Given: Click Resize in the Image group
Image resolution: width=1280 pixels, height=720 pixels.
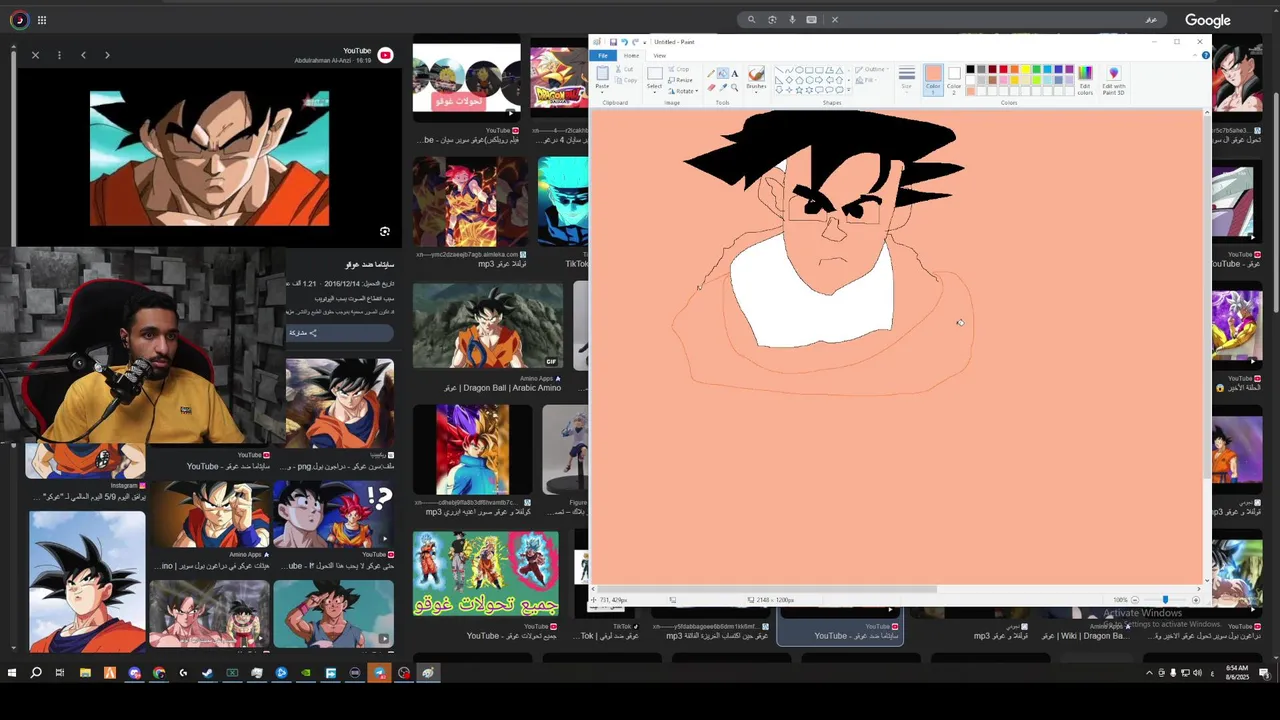Looking at the screenshot, I should coord(680,80).
